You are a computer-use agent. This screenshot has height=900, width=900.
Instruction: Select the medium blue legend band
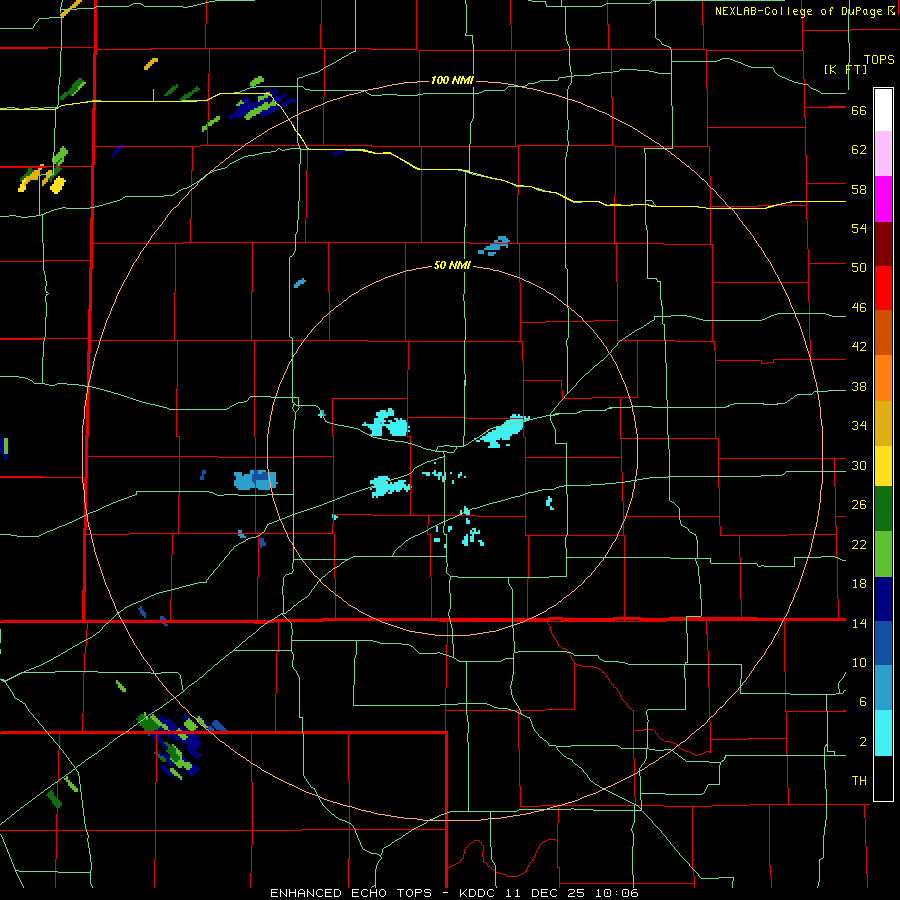[x=883, y=643]
